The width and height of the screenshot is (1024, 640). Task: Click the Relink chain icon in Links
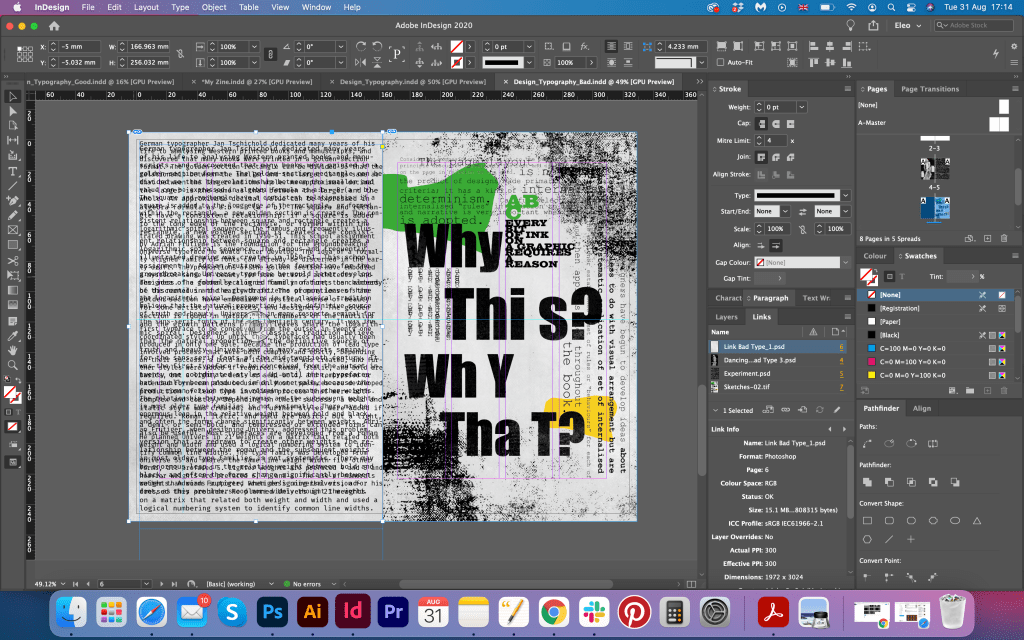pyautogui.click(x=785, y=409)
